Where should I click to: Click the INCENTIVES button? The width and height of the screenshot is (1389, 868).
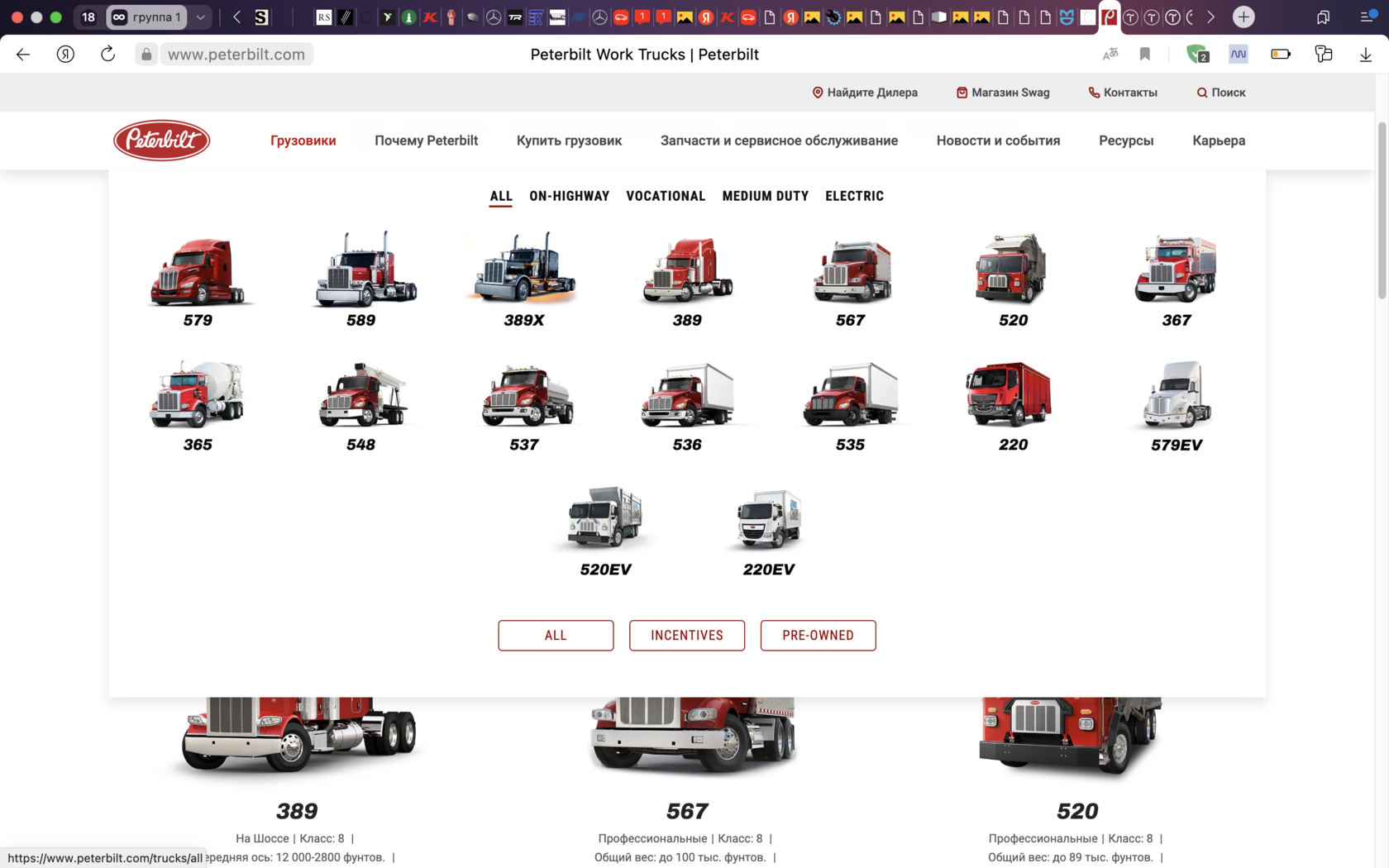click(686, 635)
